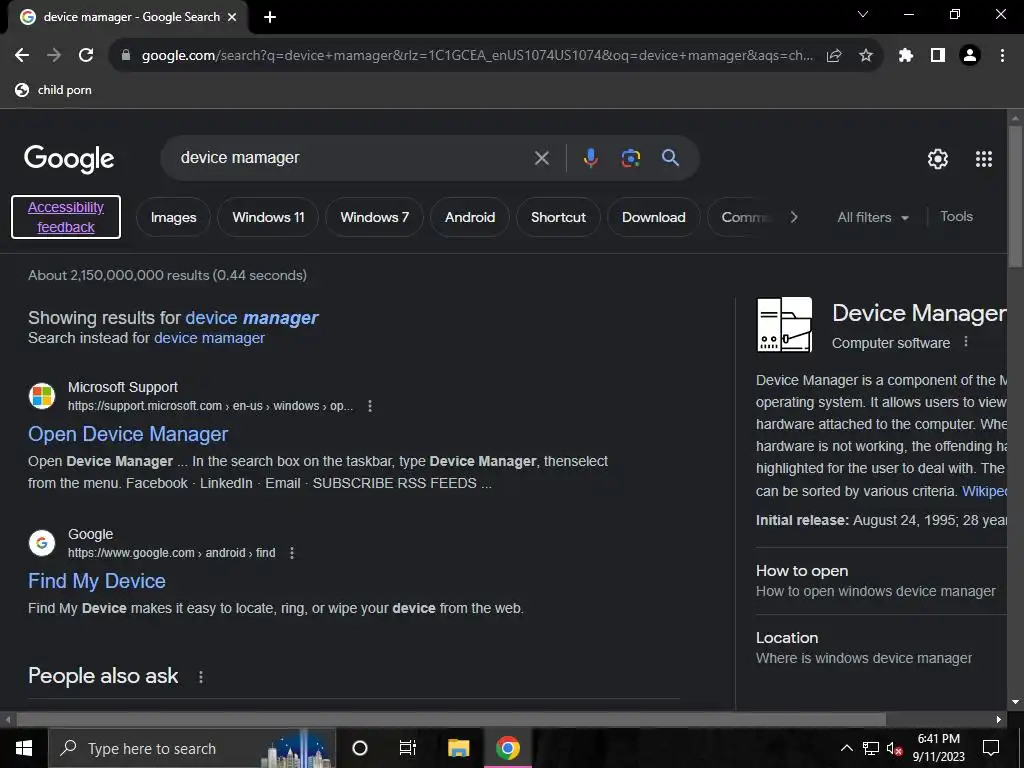Focus the Google search input field
The width and height of the screenshot is (1024, 768).
point(353,158)
